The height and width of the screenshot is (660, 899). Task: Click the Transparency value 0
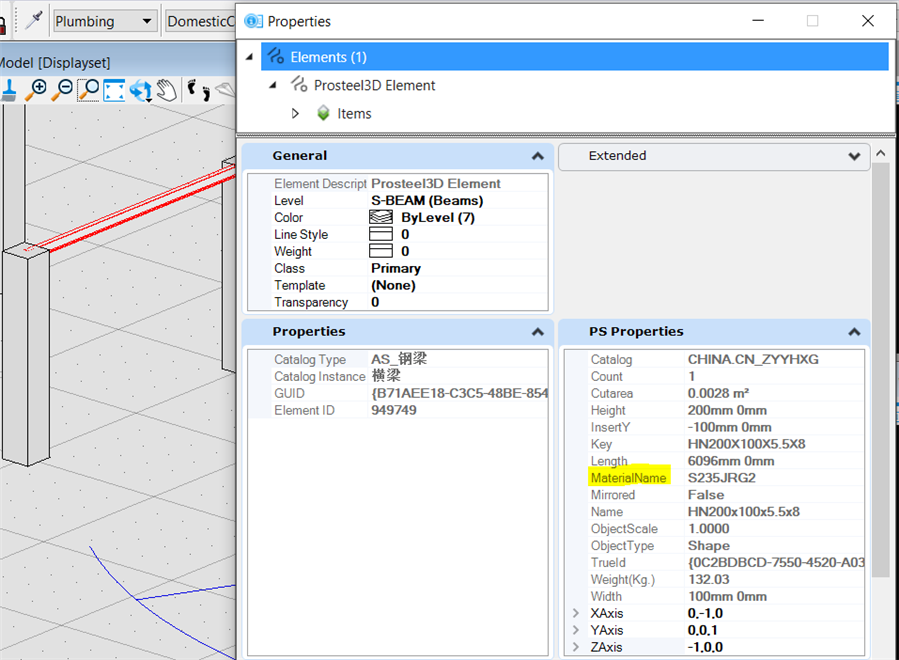click(x=375, y=302)
